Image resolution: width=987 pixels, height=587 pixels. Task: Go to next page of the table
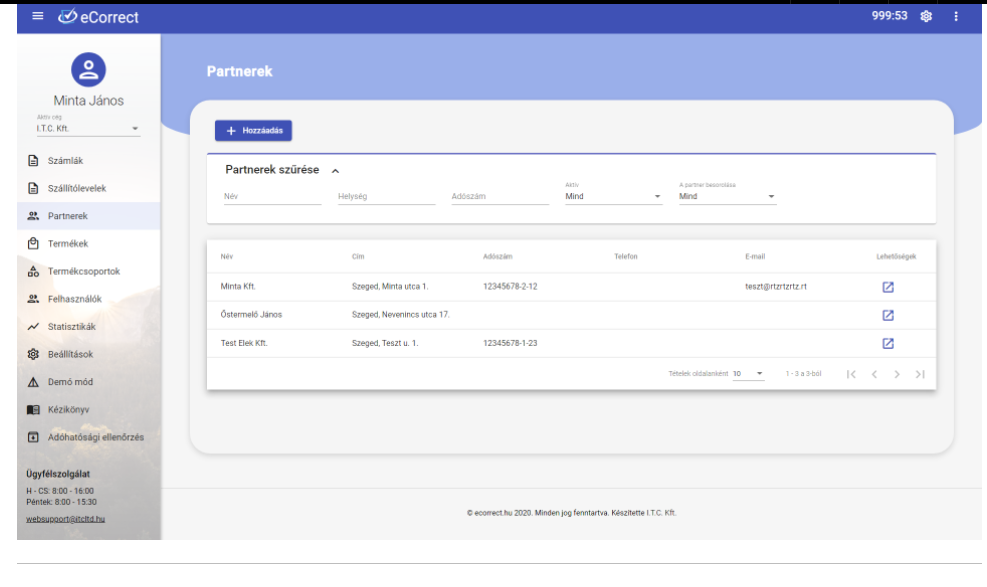pos(897,374)
